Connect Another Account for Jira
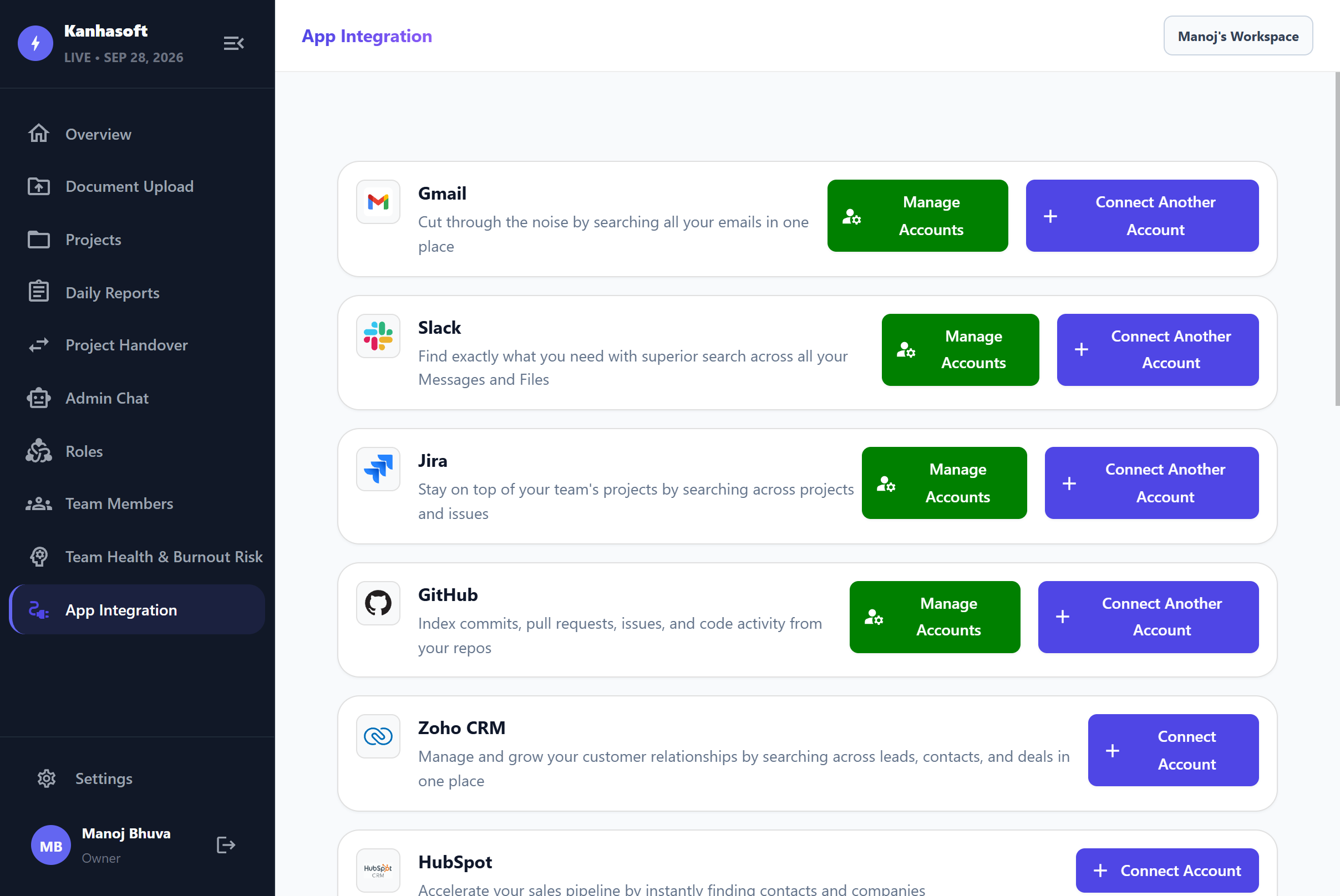Viewport: 1340px width, 896px height. 1152,483
